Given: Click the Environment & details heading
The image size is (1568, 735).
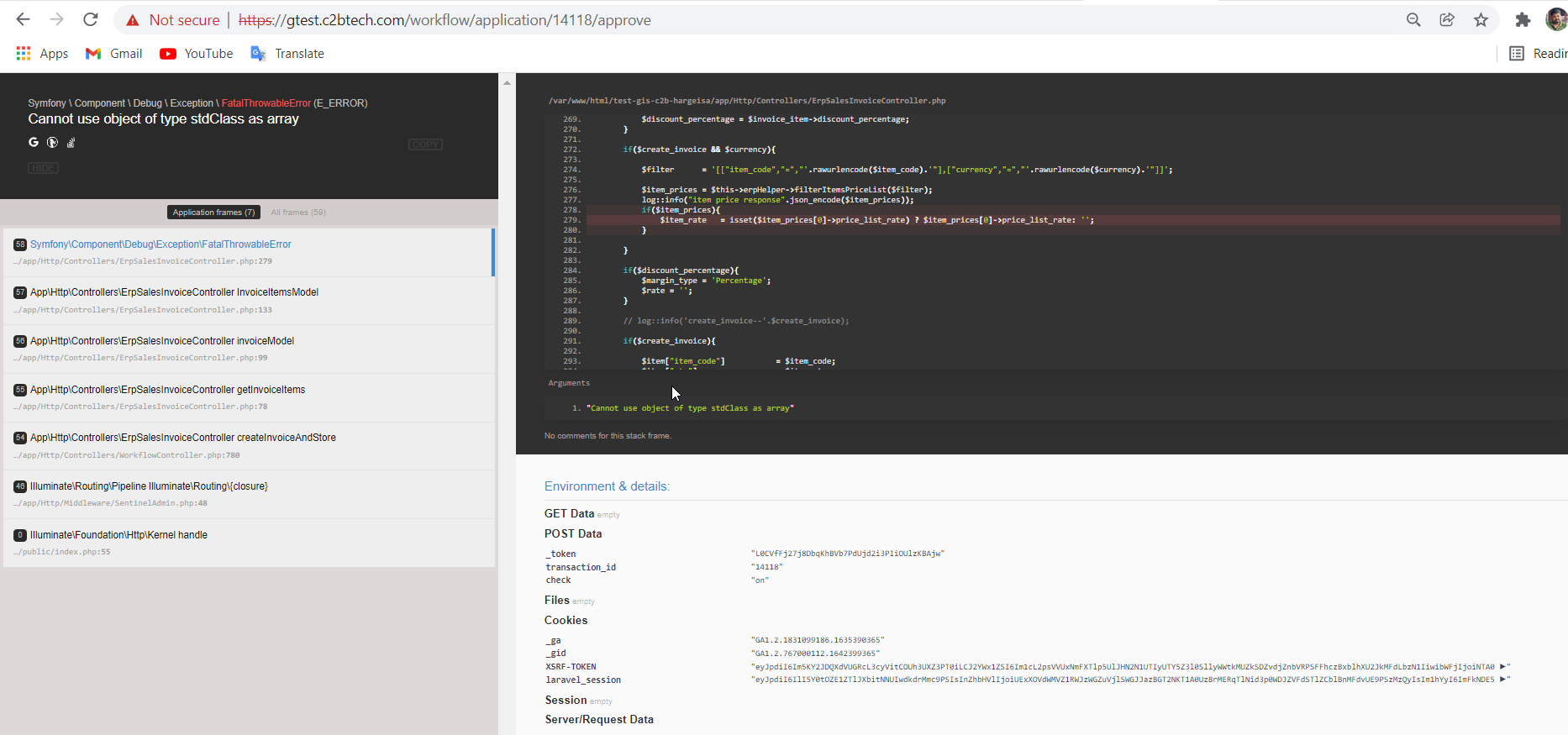Looking at the screenshot, I should (x=607, y=486).
